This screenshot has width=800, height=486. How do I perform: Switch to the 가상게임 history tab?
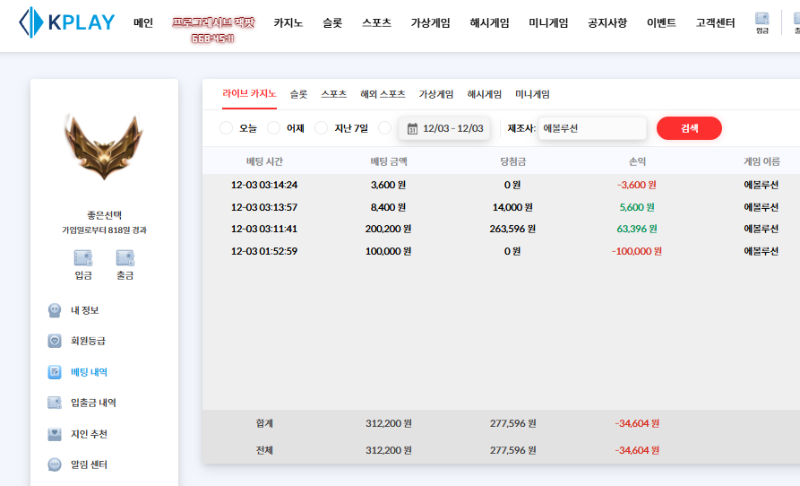436,94
